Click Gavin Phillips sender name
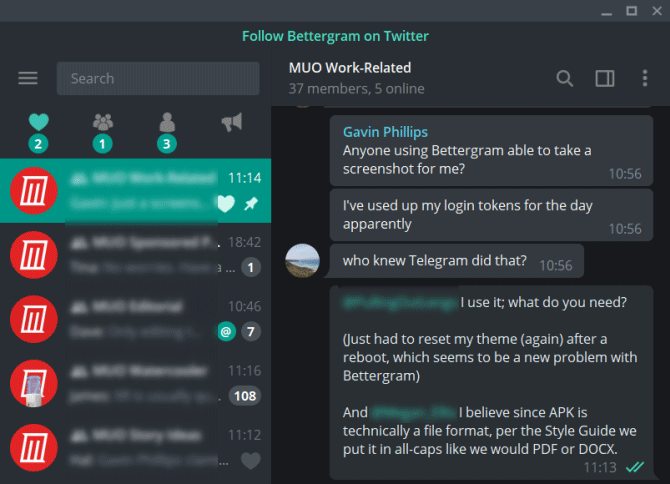The image size is (670, 484). [386, 131]
